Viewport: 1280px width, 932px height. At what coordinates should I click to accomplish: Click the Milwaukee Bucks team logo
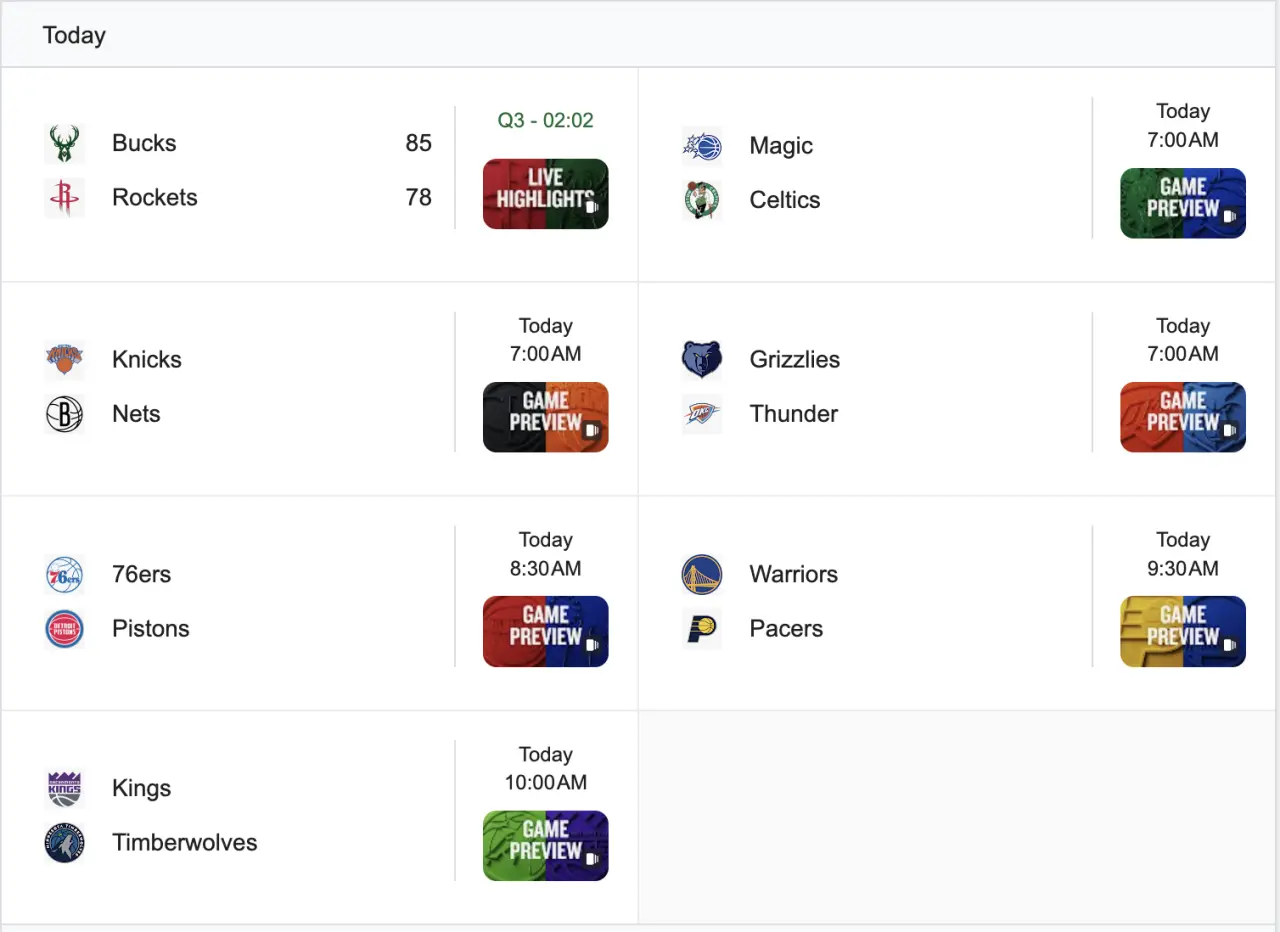tap(64, 143)
